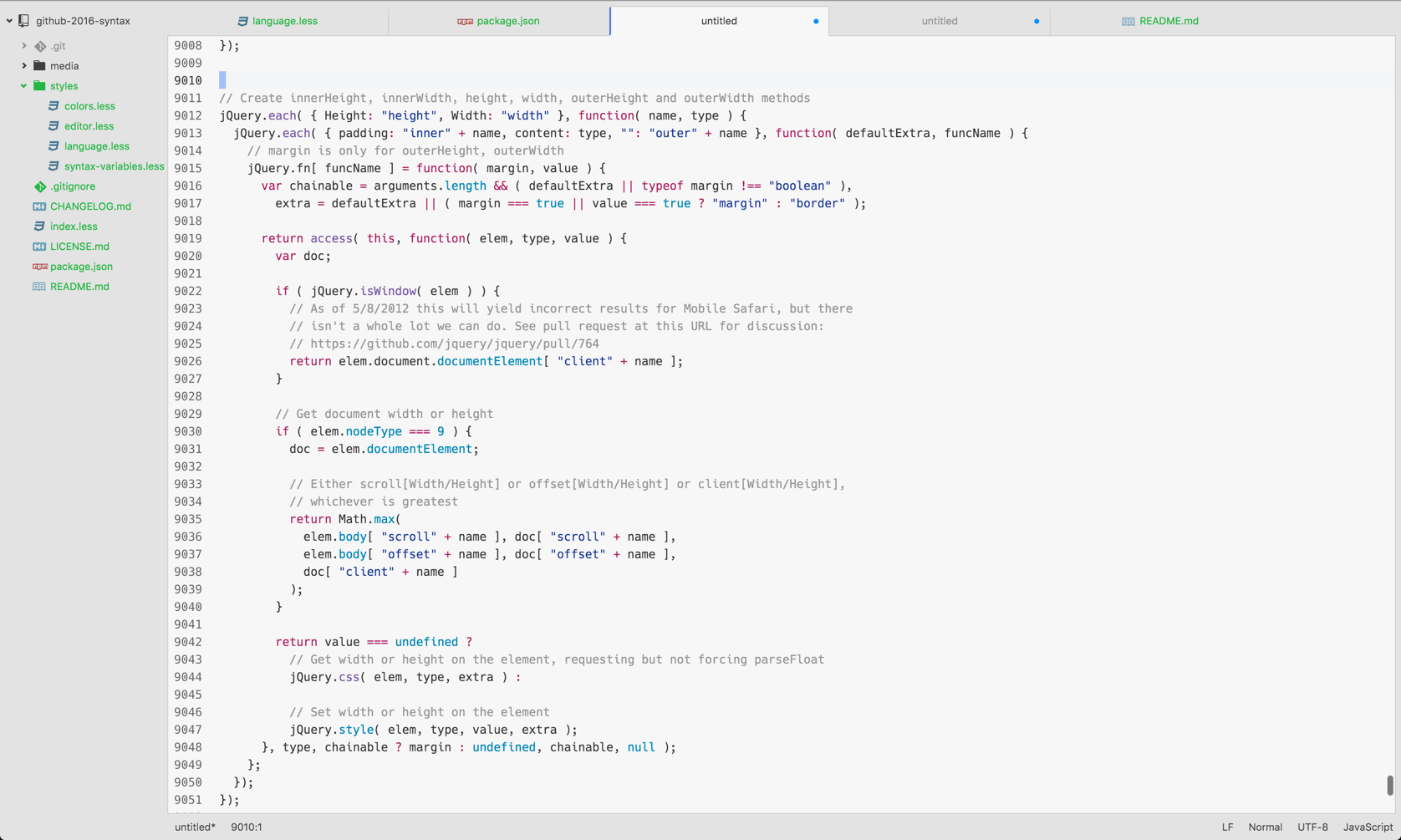This screenshot has width=1401, height=840.
Task: Click untitled* file name in status bar
Action: (x=195, y=827)
